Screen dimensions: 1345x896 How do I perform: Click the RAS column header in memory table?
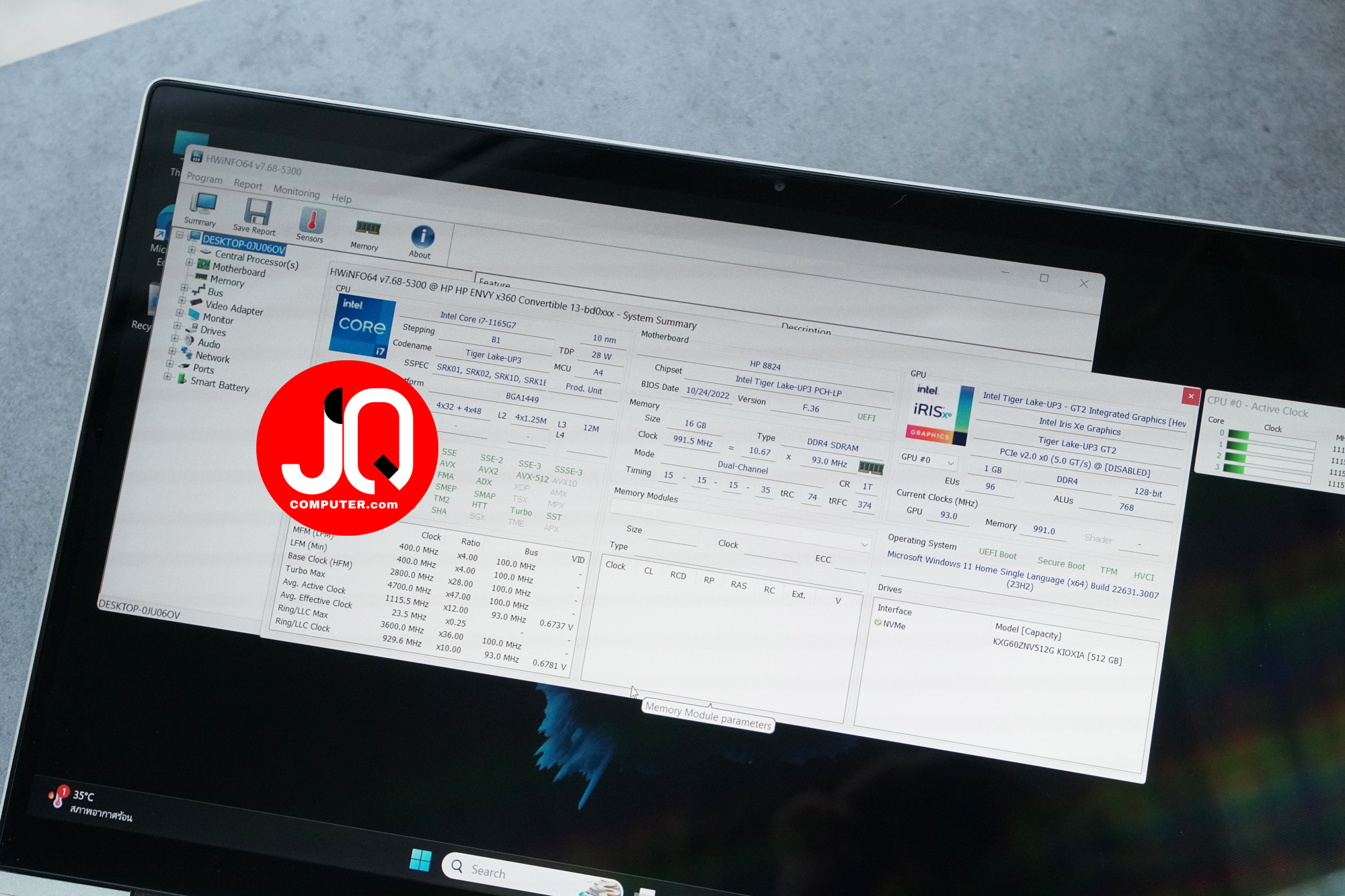[x=738, y=585]
